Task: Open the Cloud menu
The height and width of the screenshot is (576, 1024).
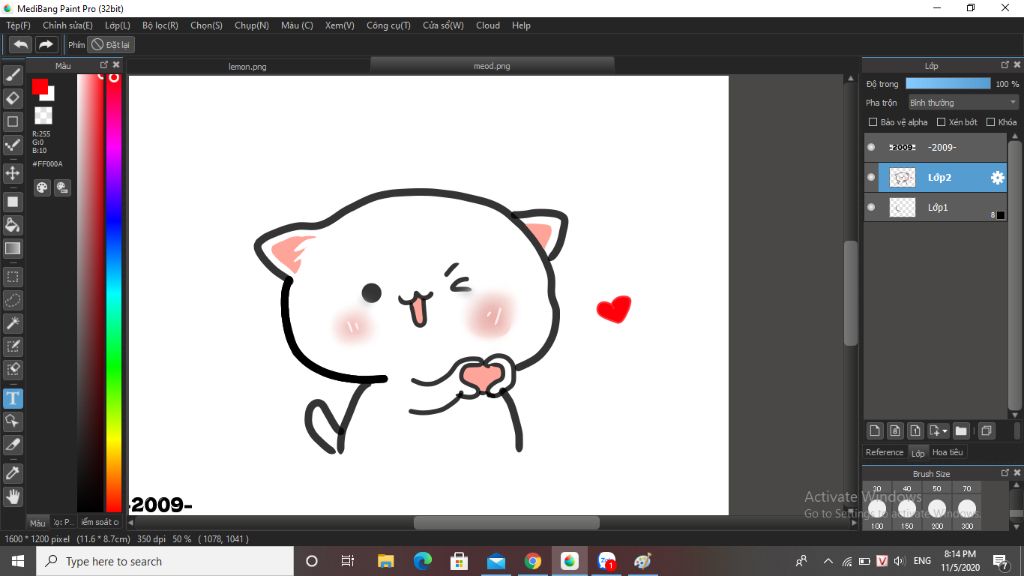Action: [488, 25]
